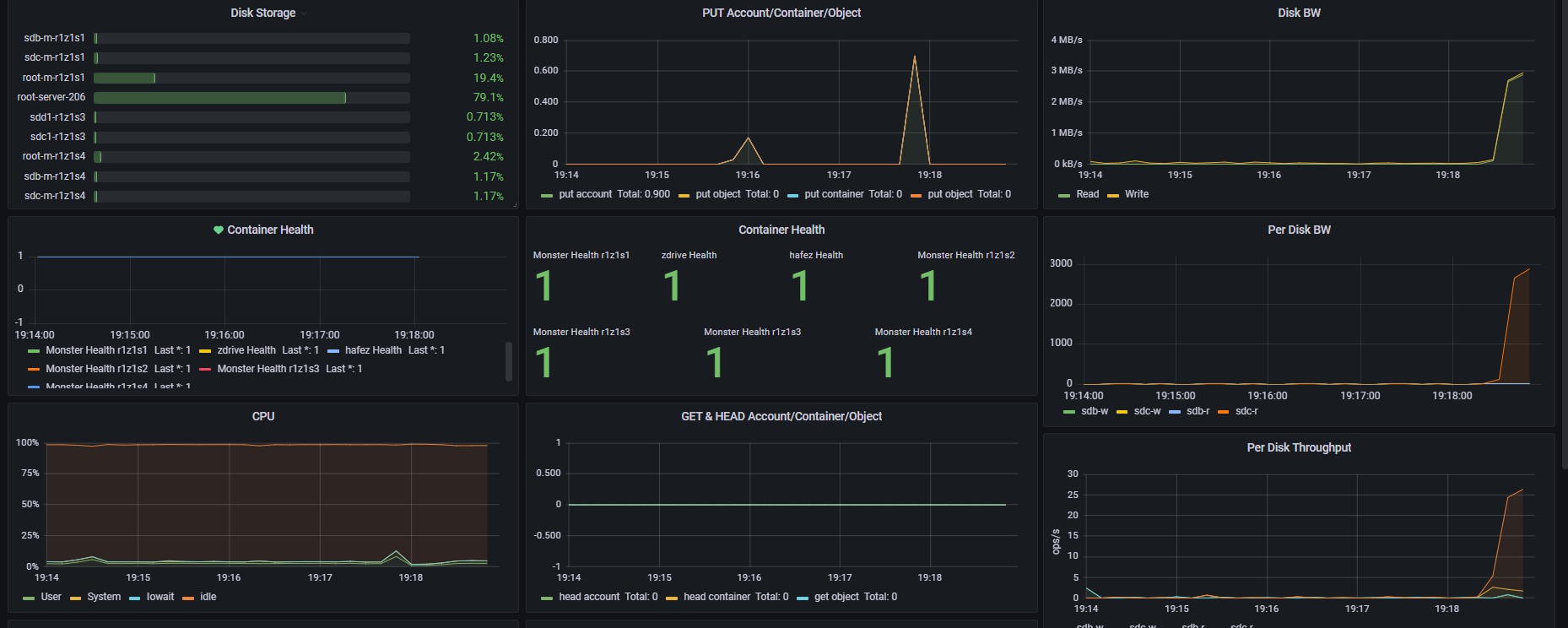This screenshot has height=628, width=1568.
Task: Click the zdrive Health stat value
Action: pyautogui.click(x=672, y=285)
